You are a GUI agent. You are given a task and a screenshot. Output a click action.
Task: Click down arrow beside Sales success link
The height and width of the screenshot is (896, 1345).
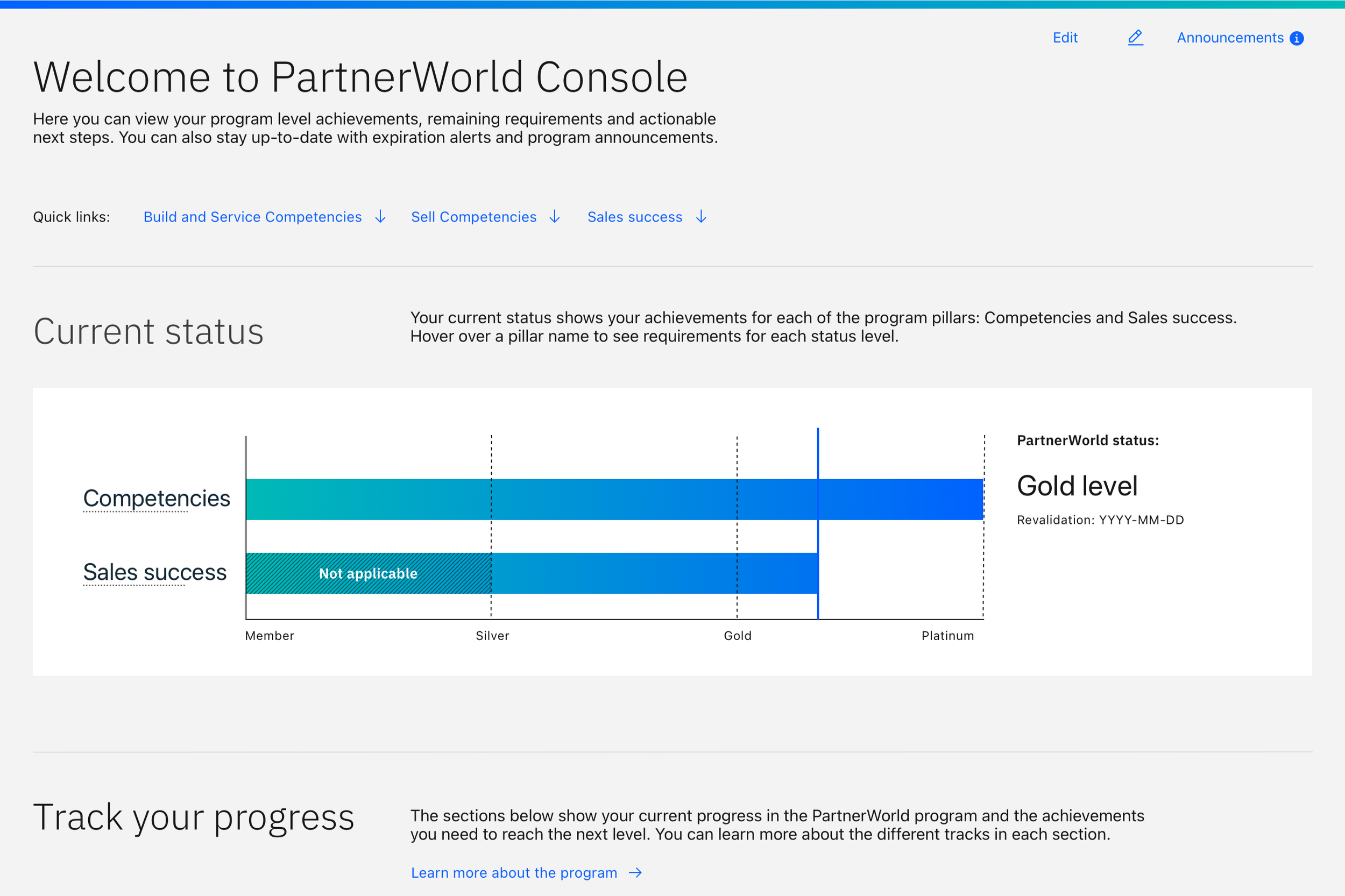pyautogui.click(x=702, y=217)
